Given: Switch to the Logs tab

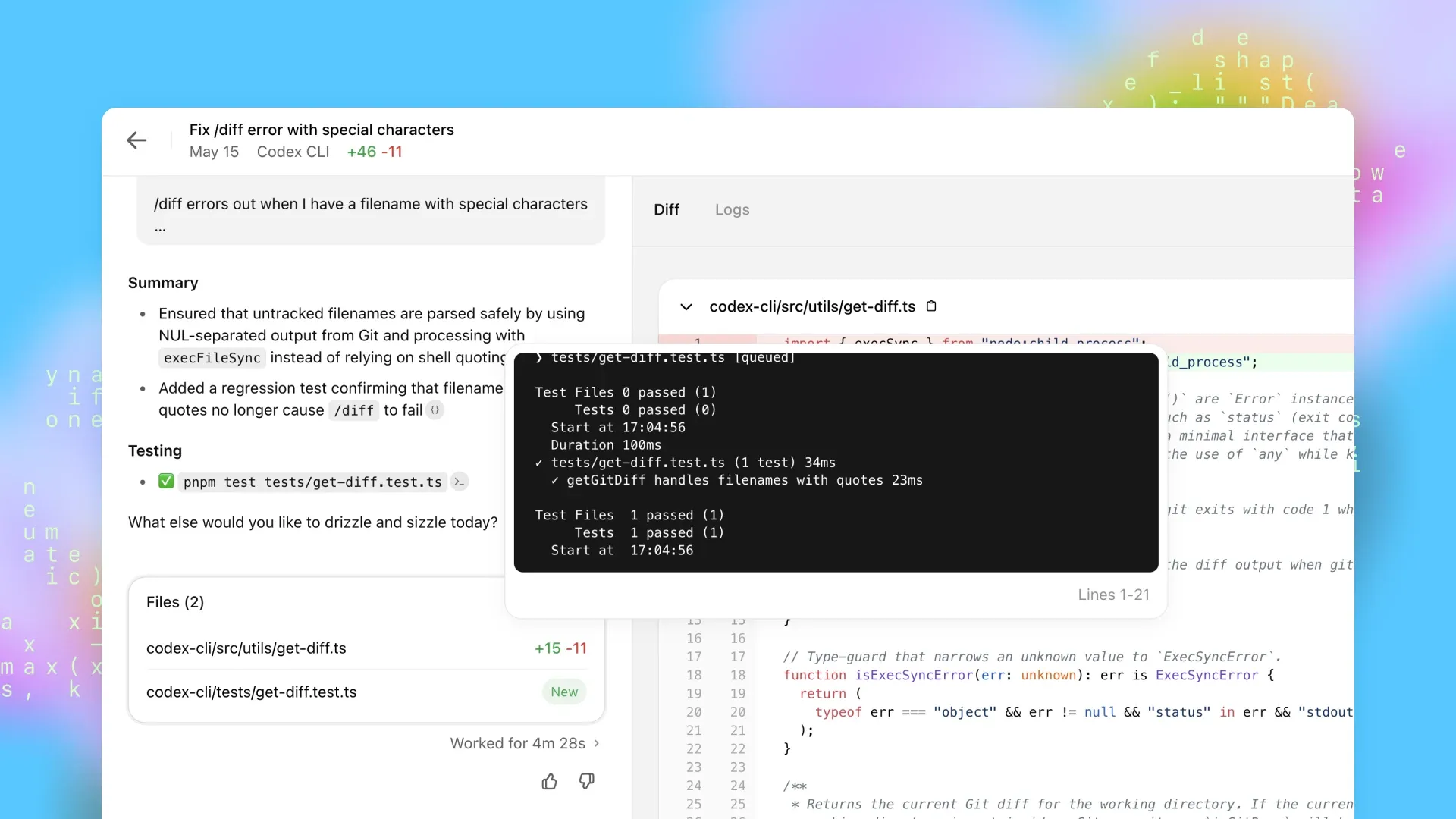Looking at the screenshot, I should (732, 209).
